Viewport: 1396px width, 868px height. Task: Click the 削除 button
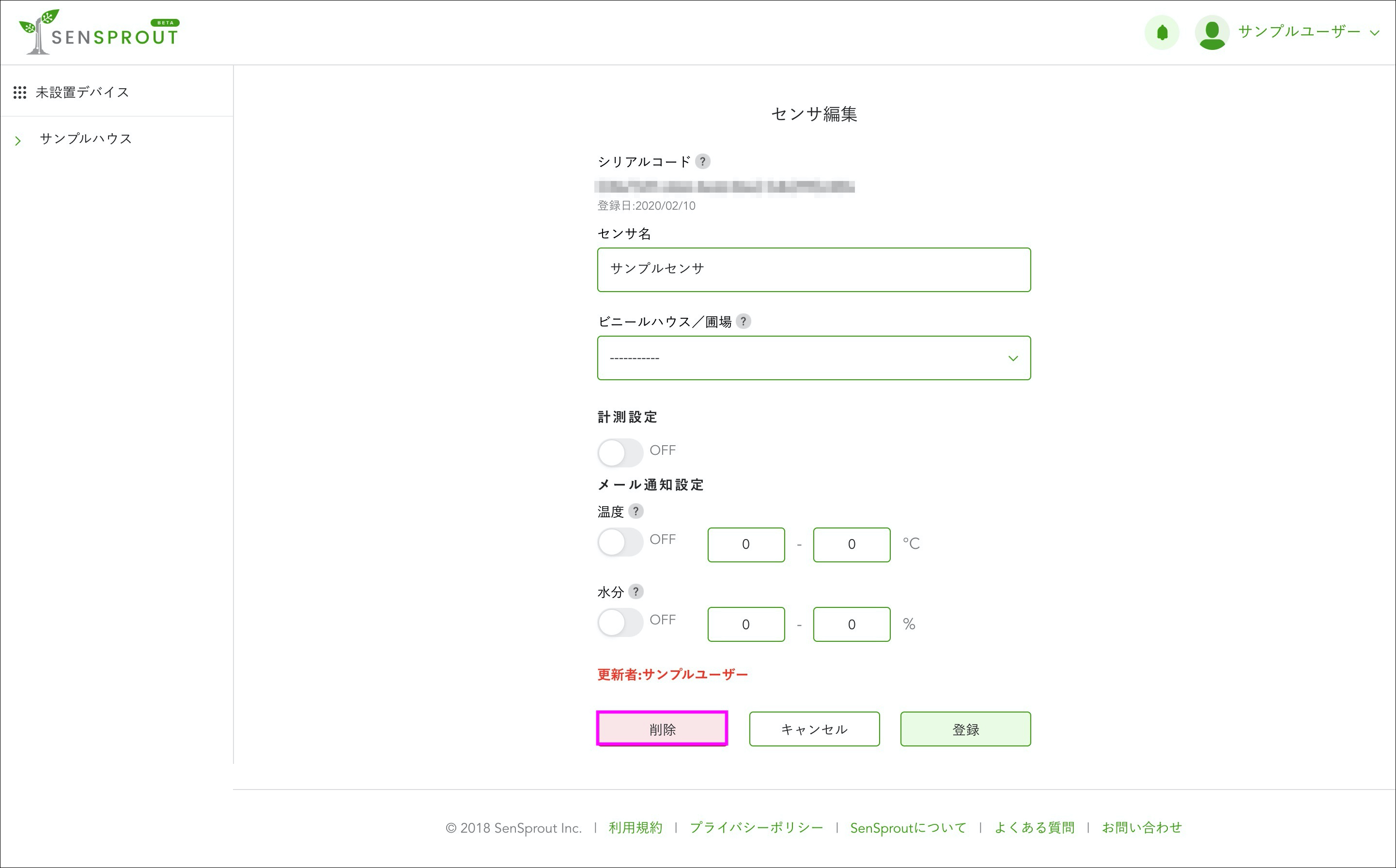(663, 729)
